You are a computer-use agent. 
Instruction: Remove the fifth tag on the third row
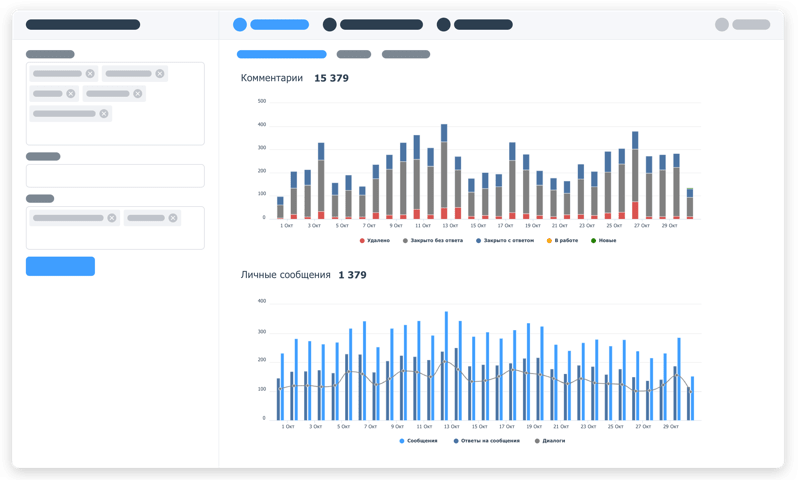point(103,114)
